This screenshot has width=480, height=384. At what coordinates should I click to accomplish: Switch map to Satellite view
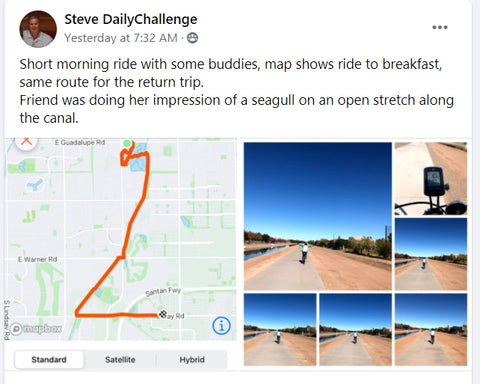pyautogui.click(x=120, y=360)
